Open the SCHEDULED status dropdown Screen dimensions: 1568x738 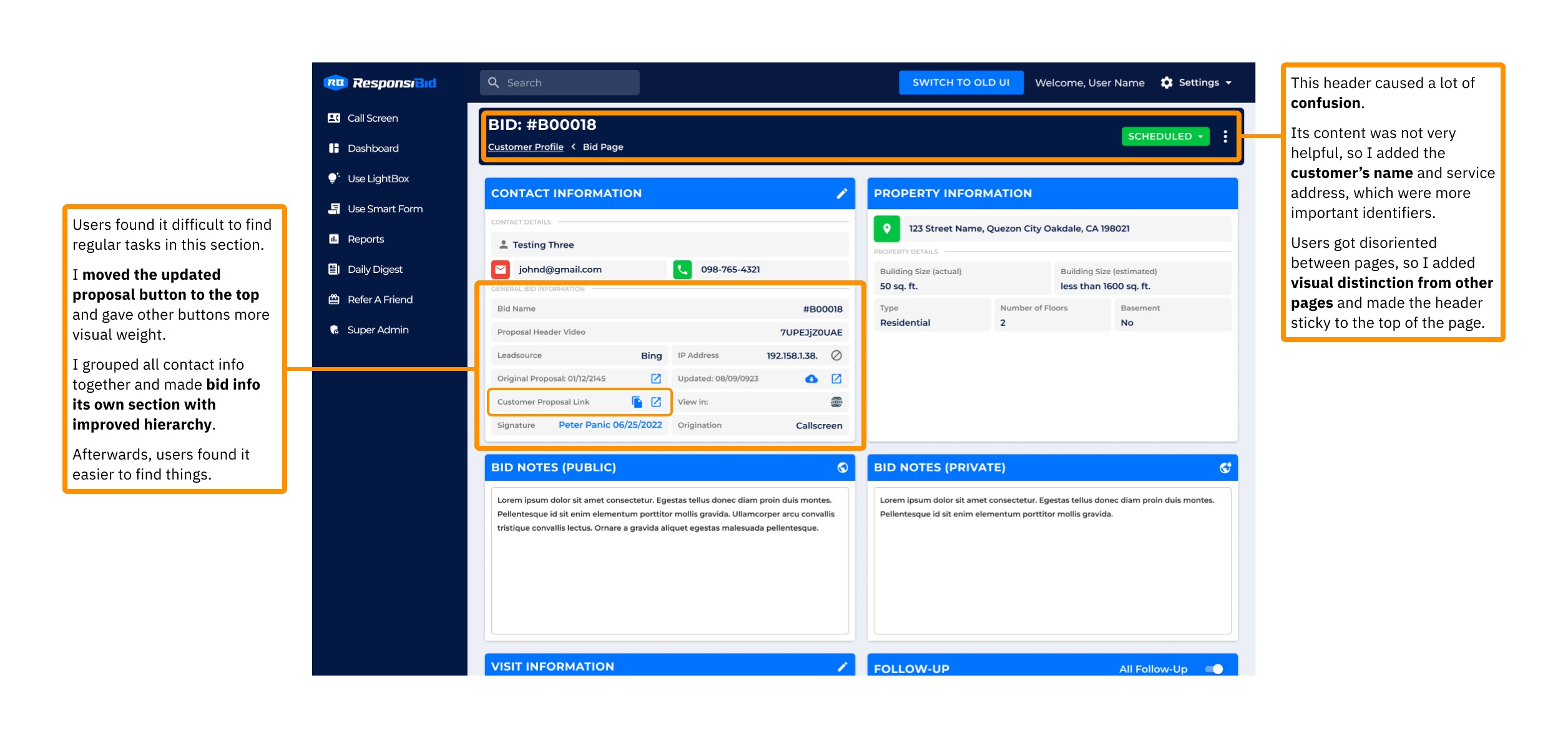pyautogui.click(x=1165, y=136)
